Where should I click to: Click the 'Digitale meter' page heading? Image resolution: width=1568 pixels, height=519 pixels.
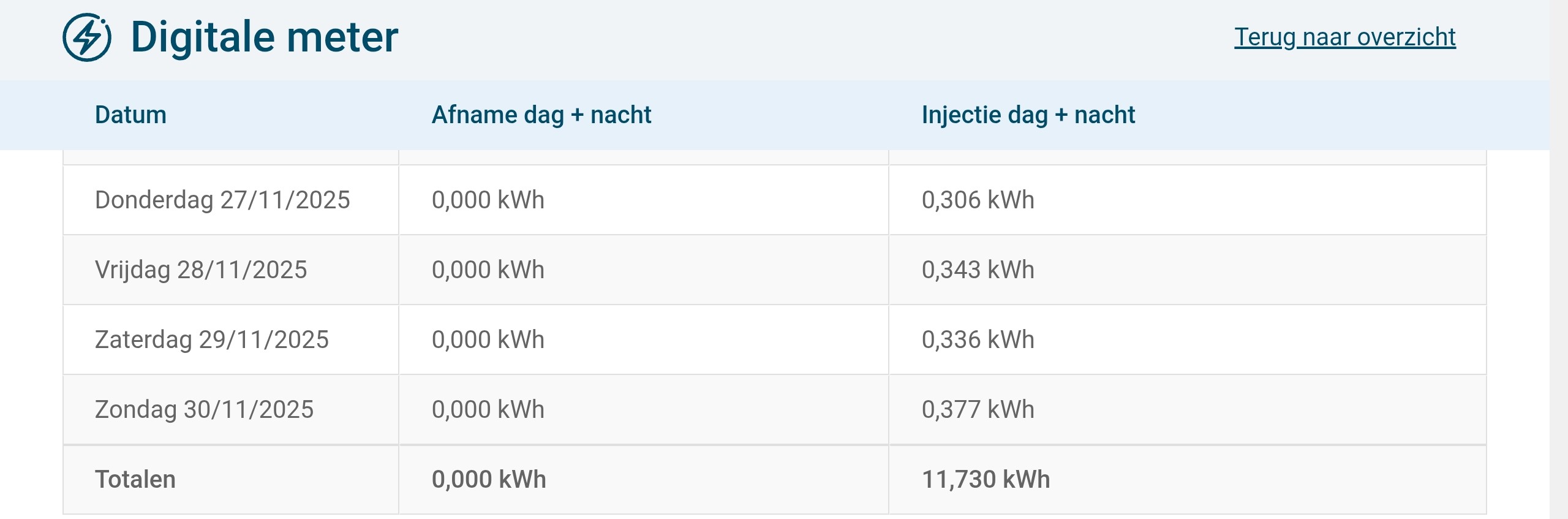tap(264, 37)
